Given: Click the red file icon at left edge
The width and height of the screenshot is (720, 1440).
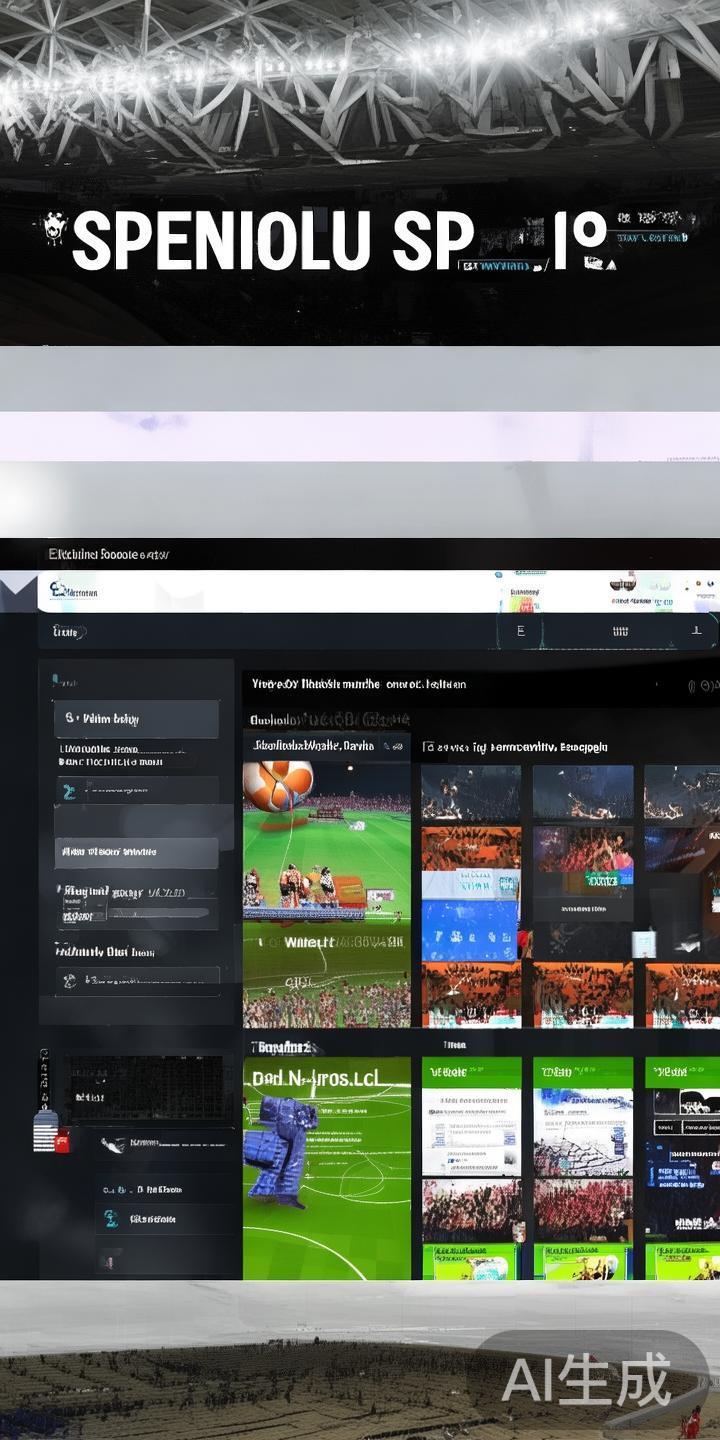Looking at the screenshot, I should click(x=62, y=1141).
